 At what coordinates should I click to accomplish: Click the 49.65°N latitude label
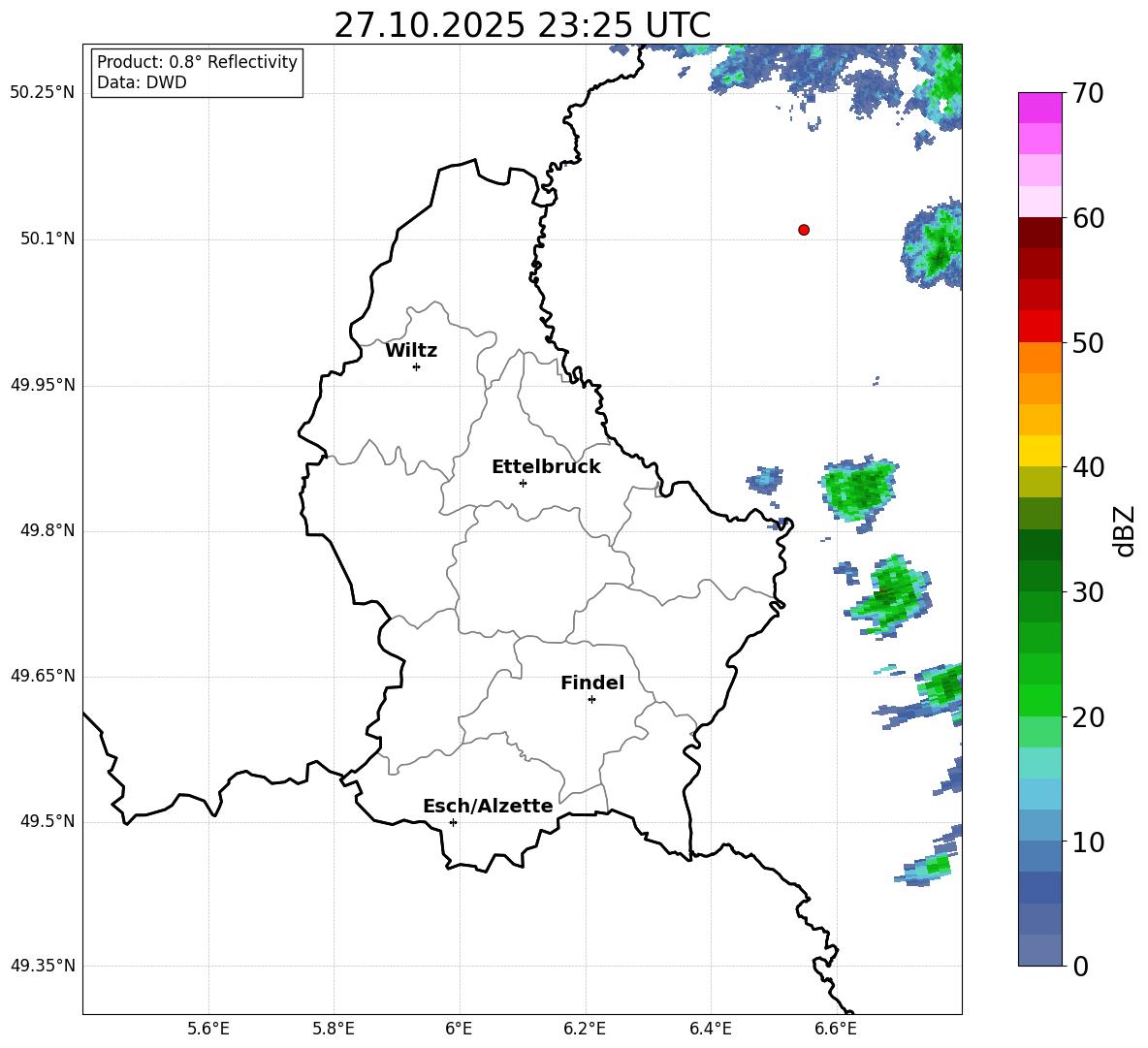tap(43, 676)
